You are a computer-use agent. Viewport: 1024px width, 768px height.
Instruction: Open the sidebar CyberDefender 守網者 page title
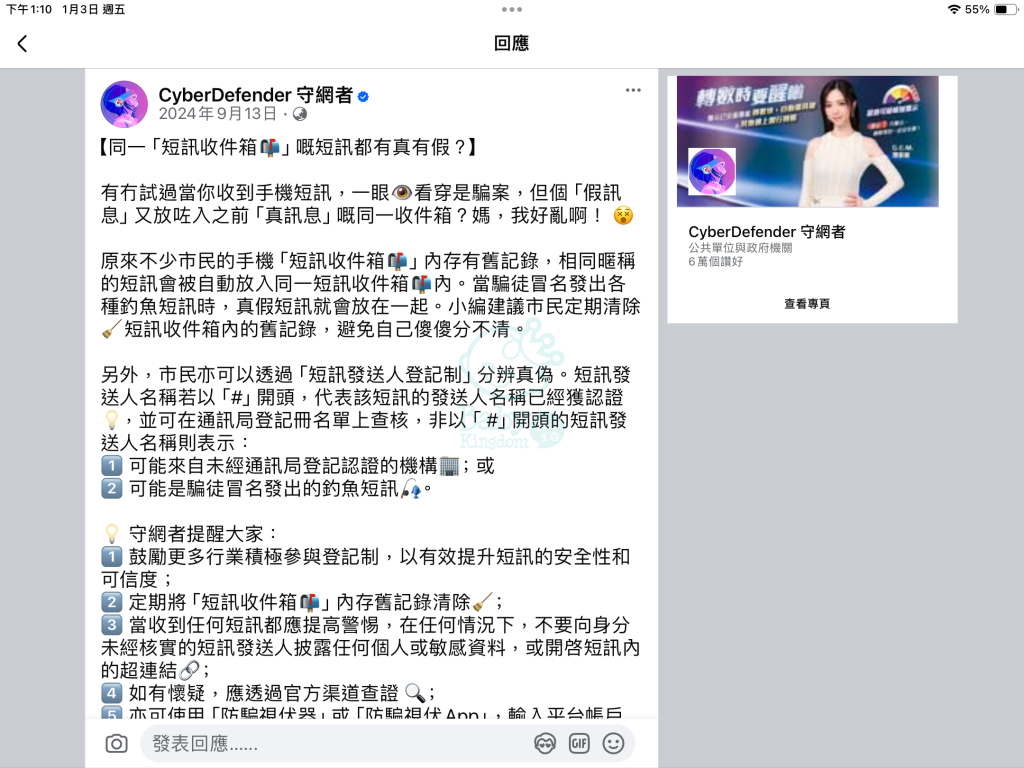click(x=767, y=232)
